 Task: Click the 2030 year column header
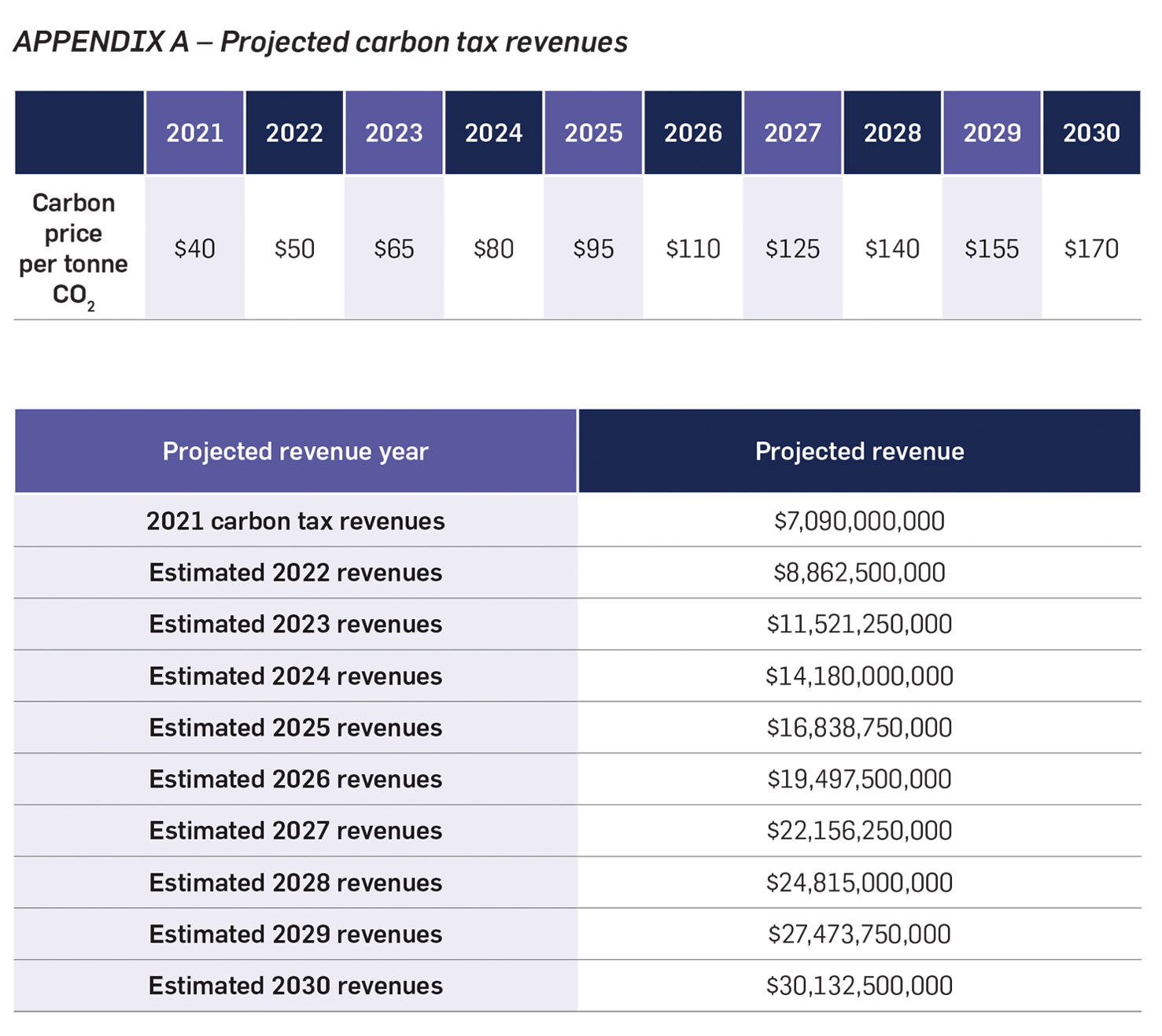click(1091, 133)
